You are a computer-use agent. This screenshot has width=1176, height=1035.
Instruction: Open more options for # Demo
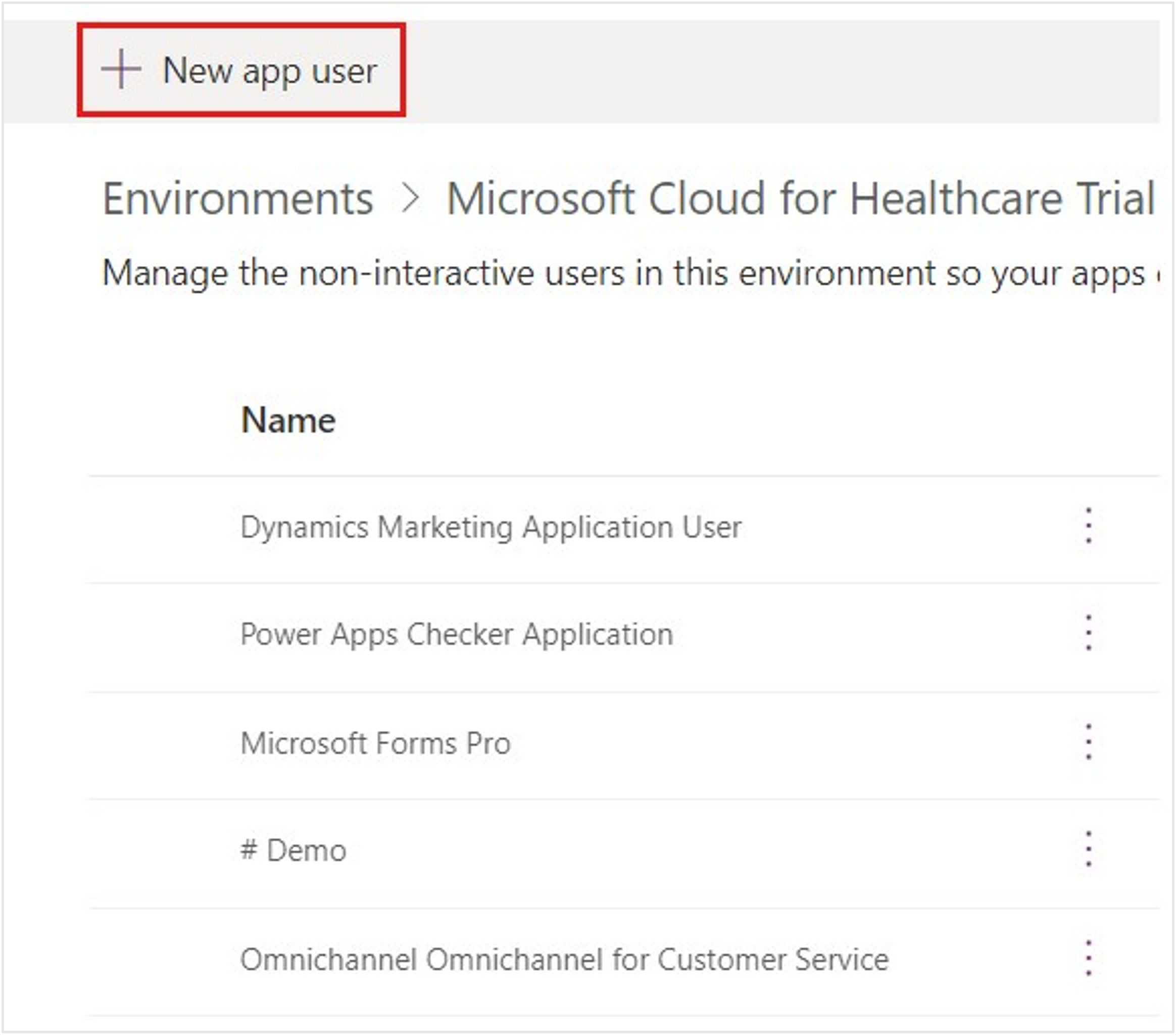click(x=1088, y=849)
